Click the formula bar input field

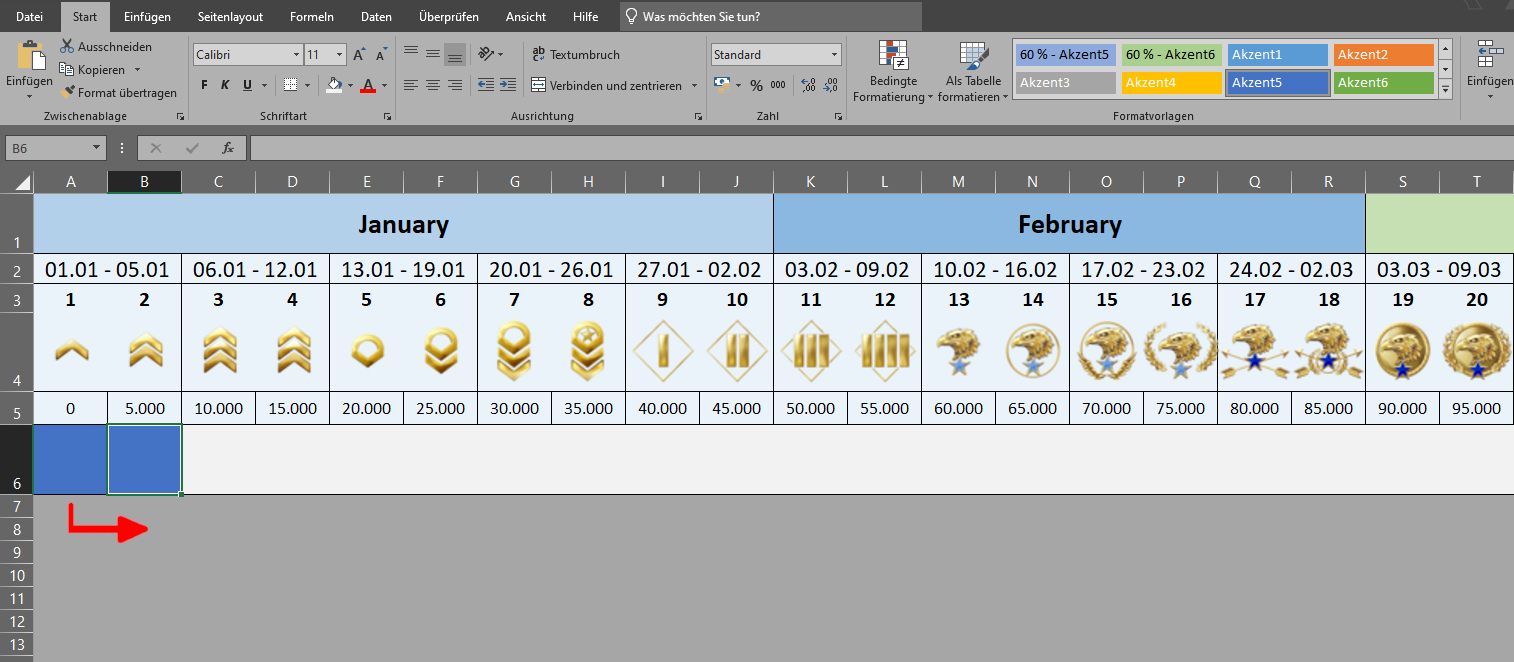click(x=880, y=148)
